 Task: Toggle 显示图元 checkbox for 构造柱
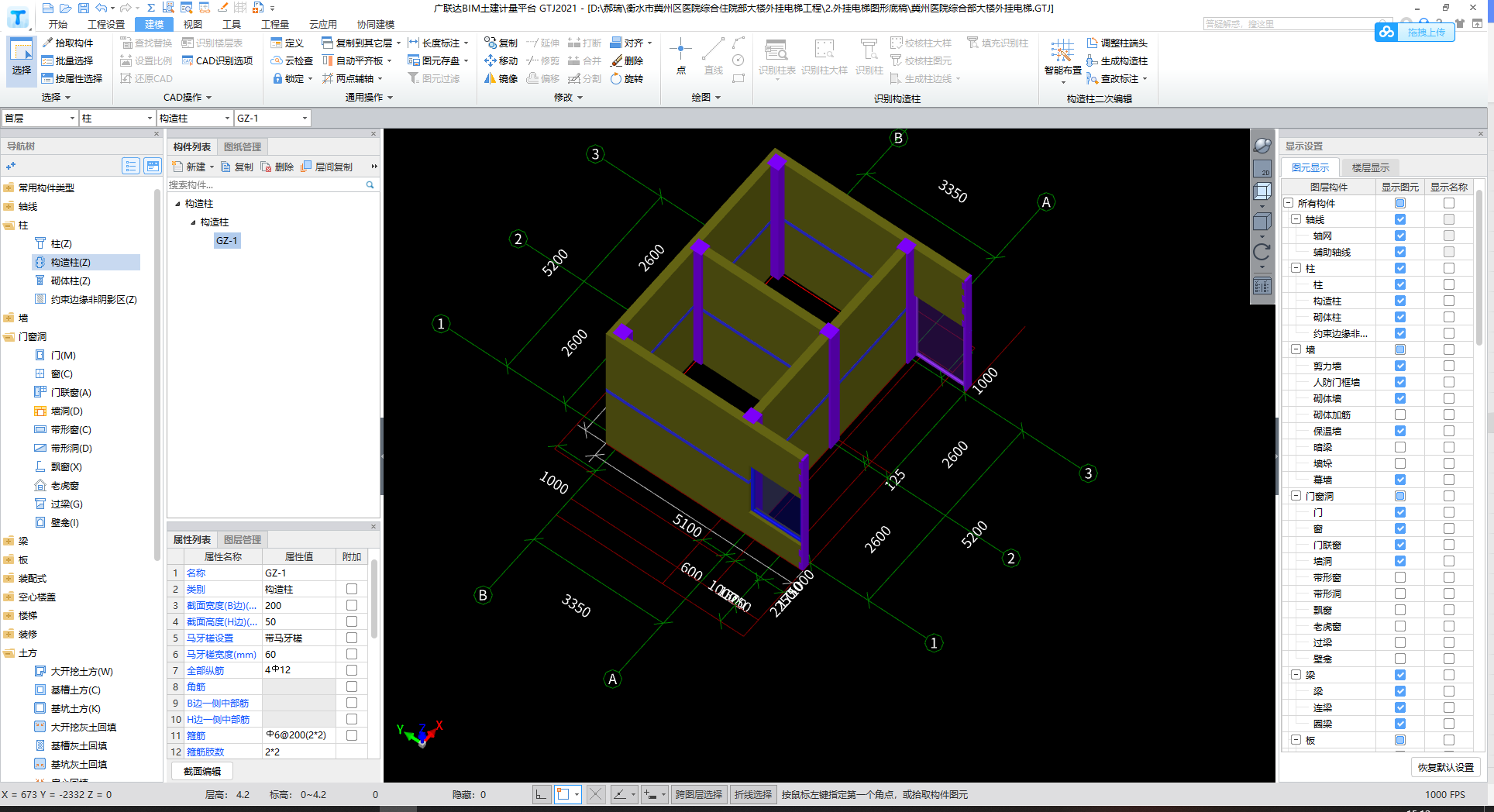tap(1400, 301)
